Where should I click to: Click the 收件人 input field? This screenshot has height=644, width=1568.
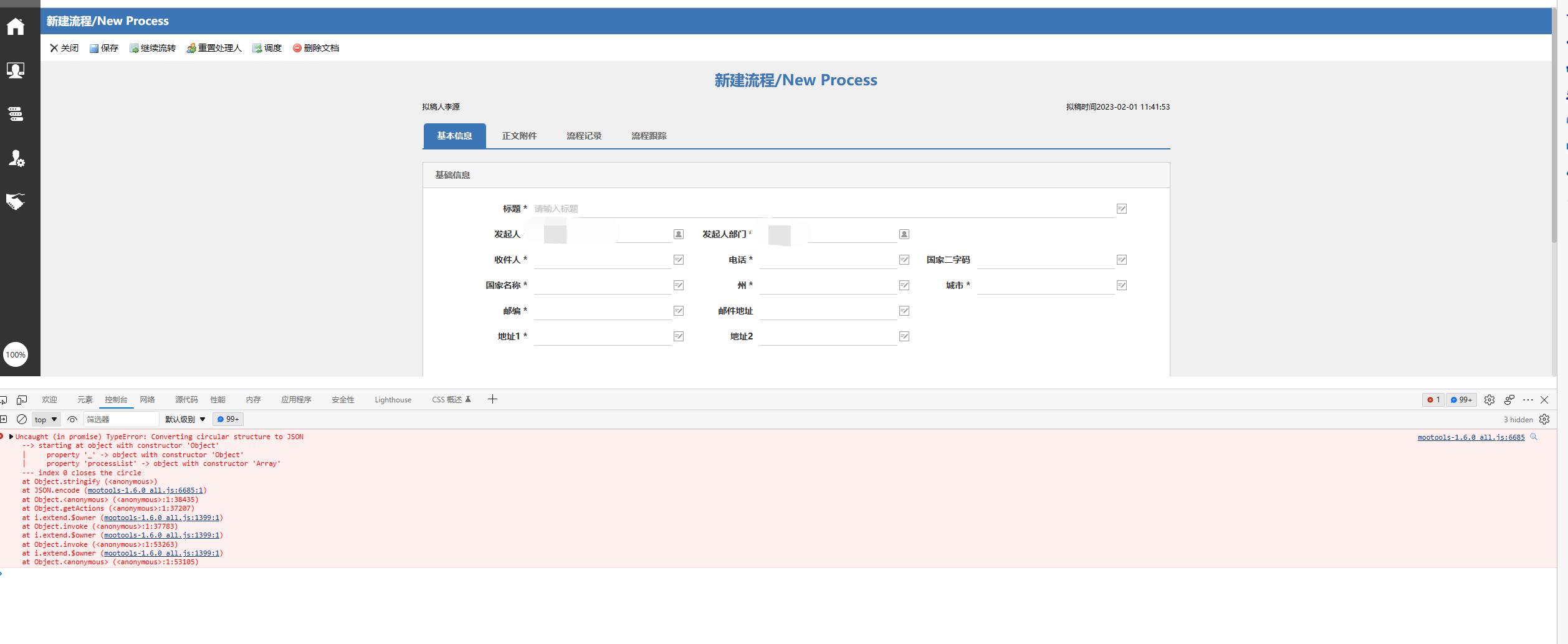[x=603, y=260]
